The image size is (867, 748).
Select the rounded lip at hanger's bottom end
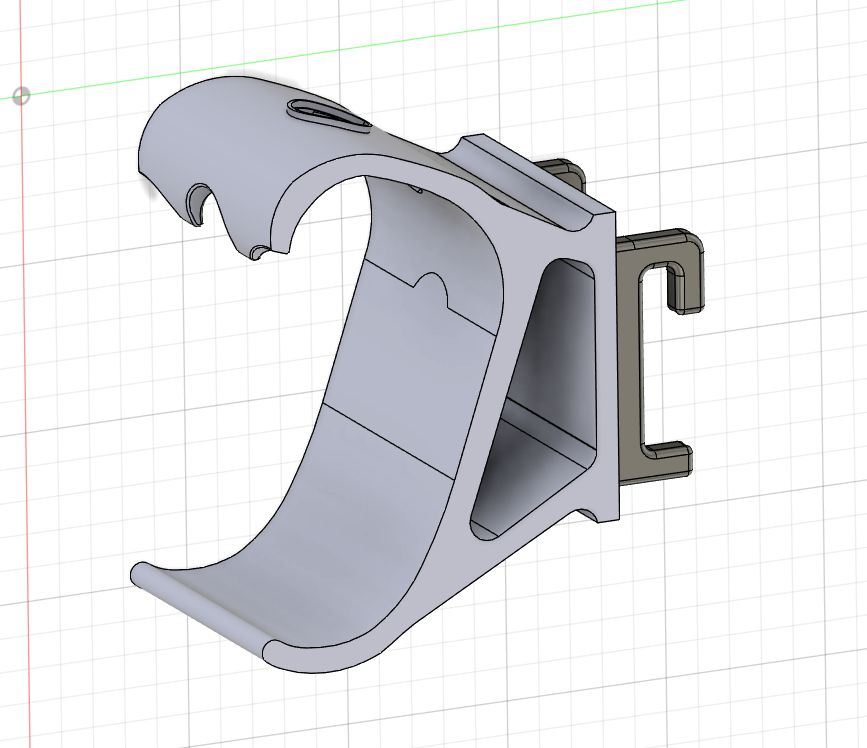click(x=202, y=609)
